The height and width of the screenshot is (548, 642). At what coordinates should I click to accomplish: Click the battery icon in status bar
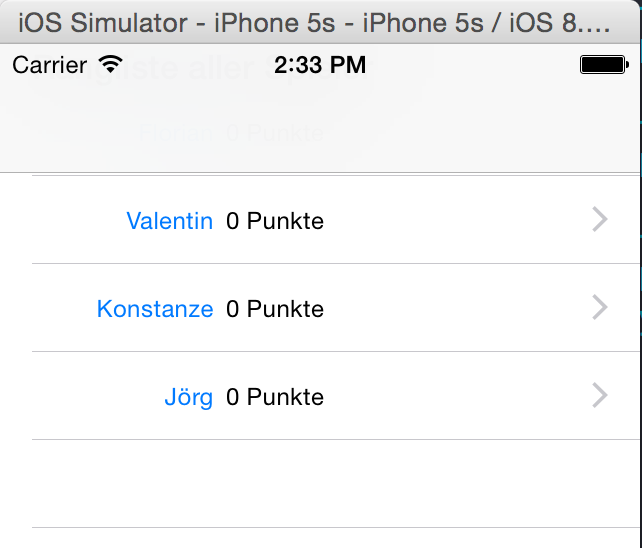coord(604,65)
